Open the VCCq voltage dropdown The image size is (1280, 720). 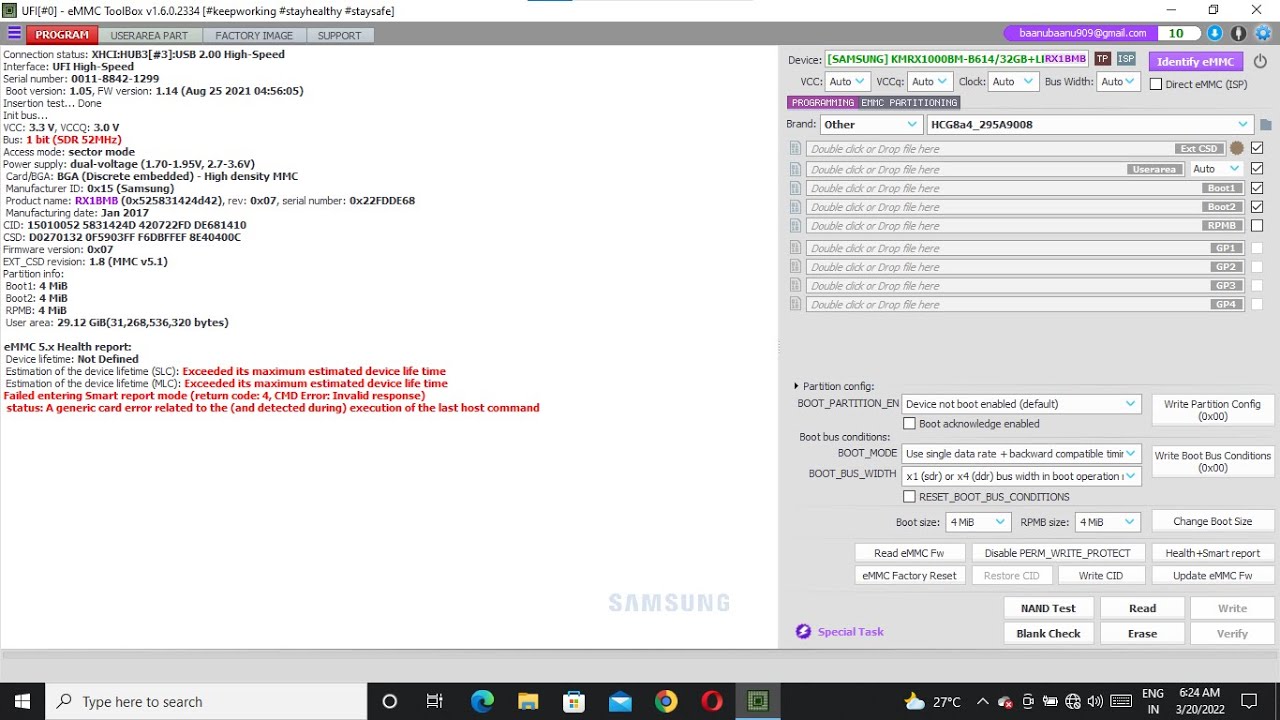(x=930, y=82)
